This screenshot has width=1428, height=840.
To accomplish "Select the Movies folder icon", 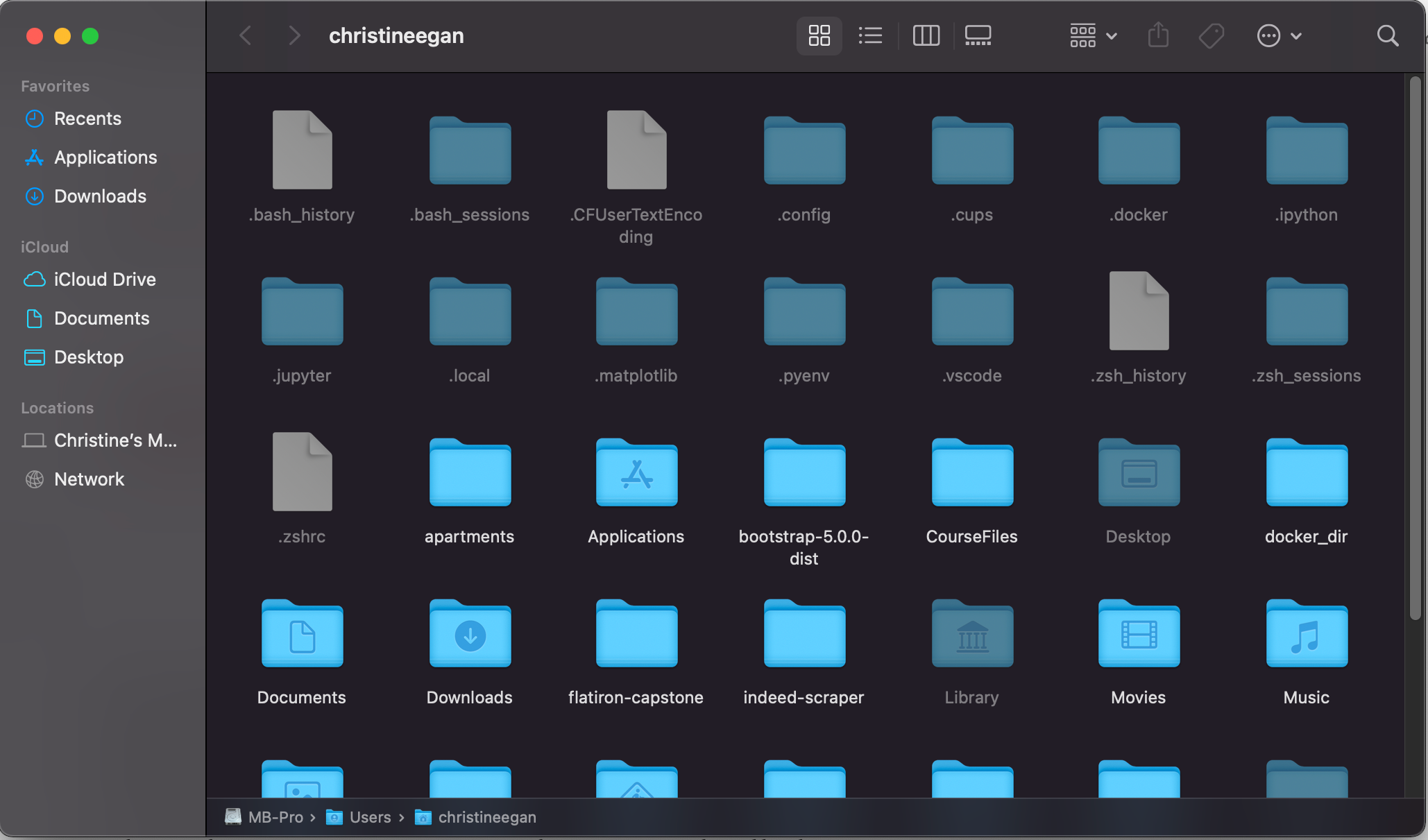I will click(1139, 635).
